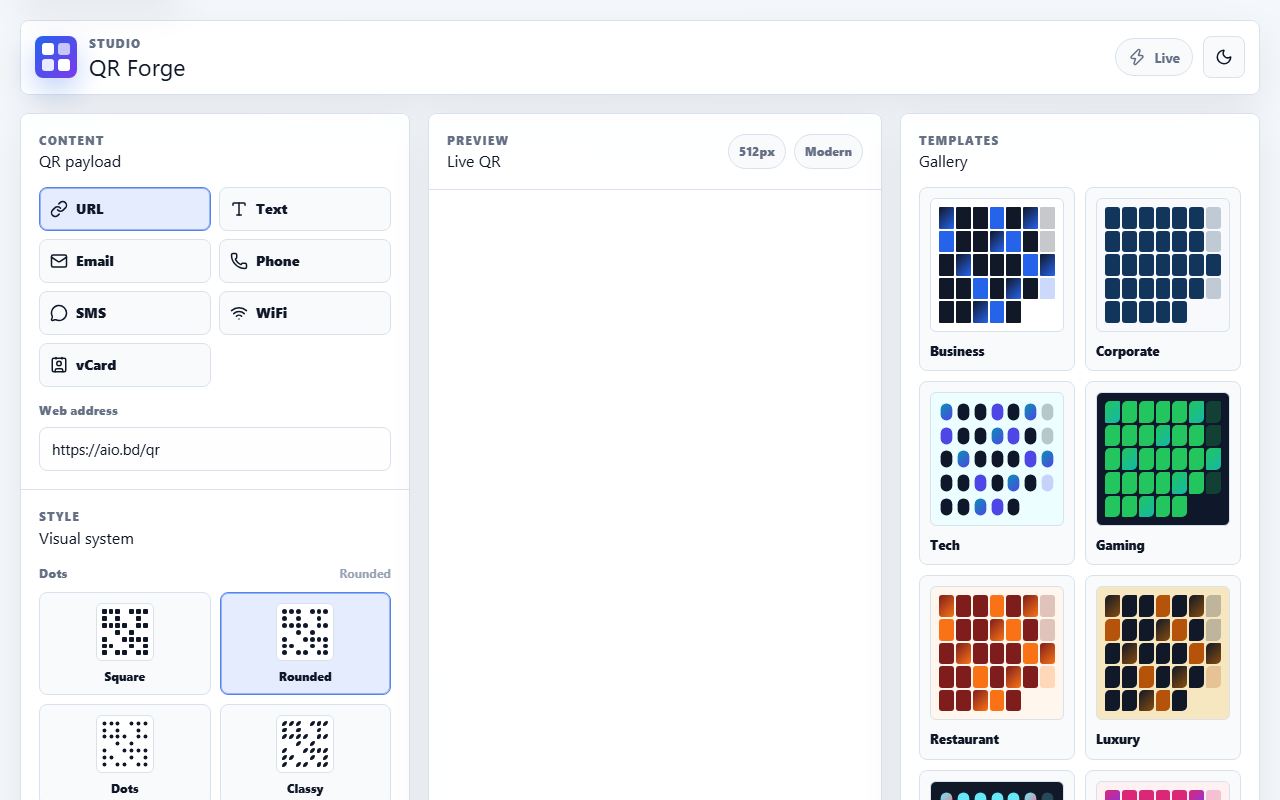Pick the SMS payload type
Viewport: 1280px width, 800px height.
pos(125,313)
